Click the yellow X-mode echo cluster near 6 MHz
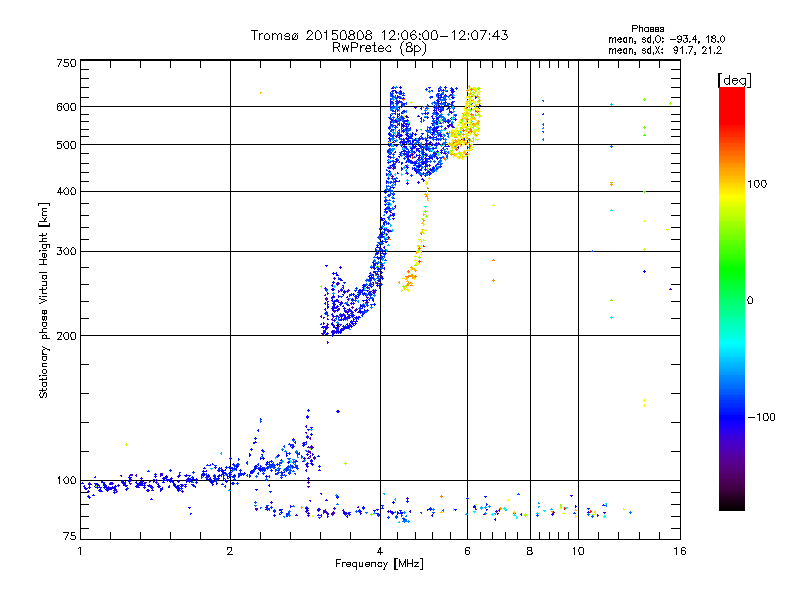 465,122
